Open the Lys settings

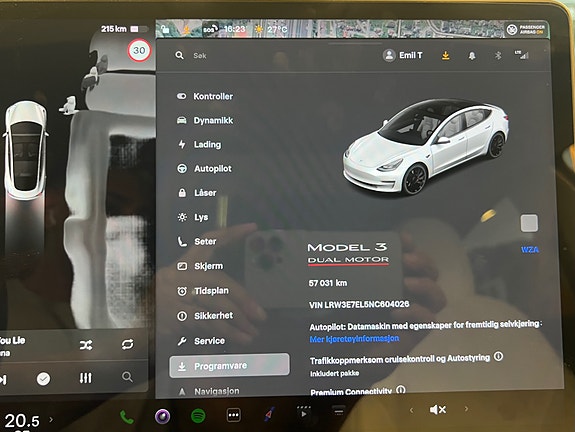point(193,217)
